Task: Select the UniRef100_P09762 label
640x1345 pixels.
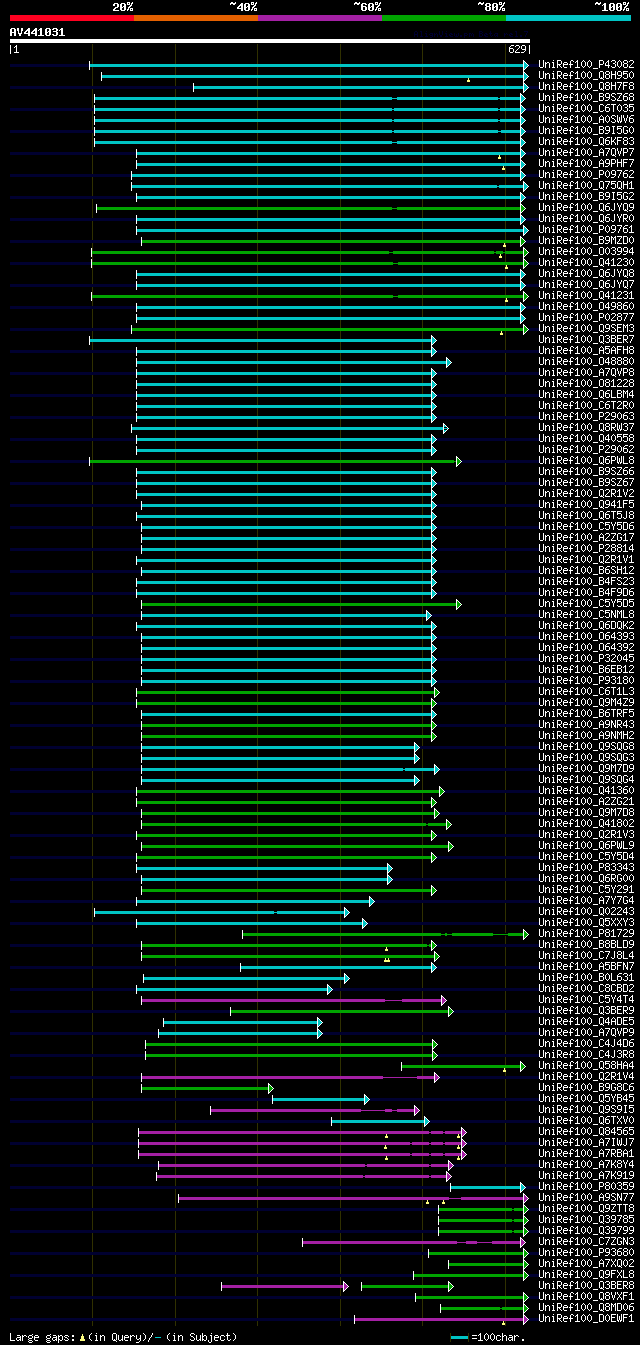Action: pyautogui.click(x=584, y=174)
